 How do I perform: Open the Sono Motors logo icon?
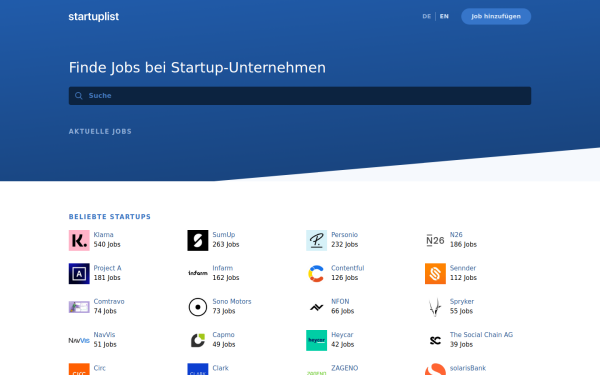click(198, 307)
